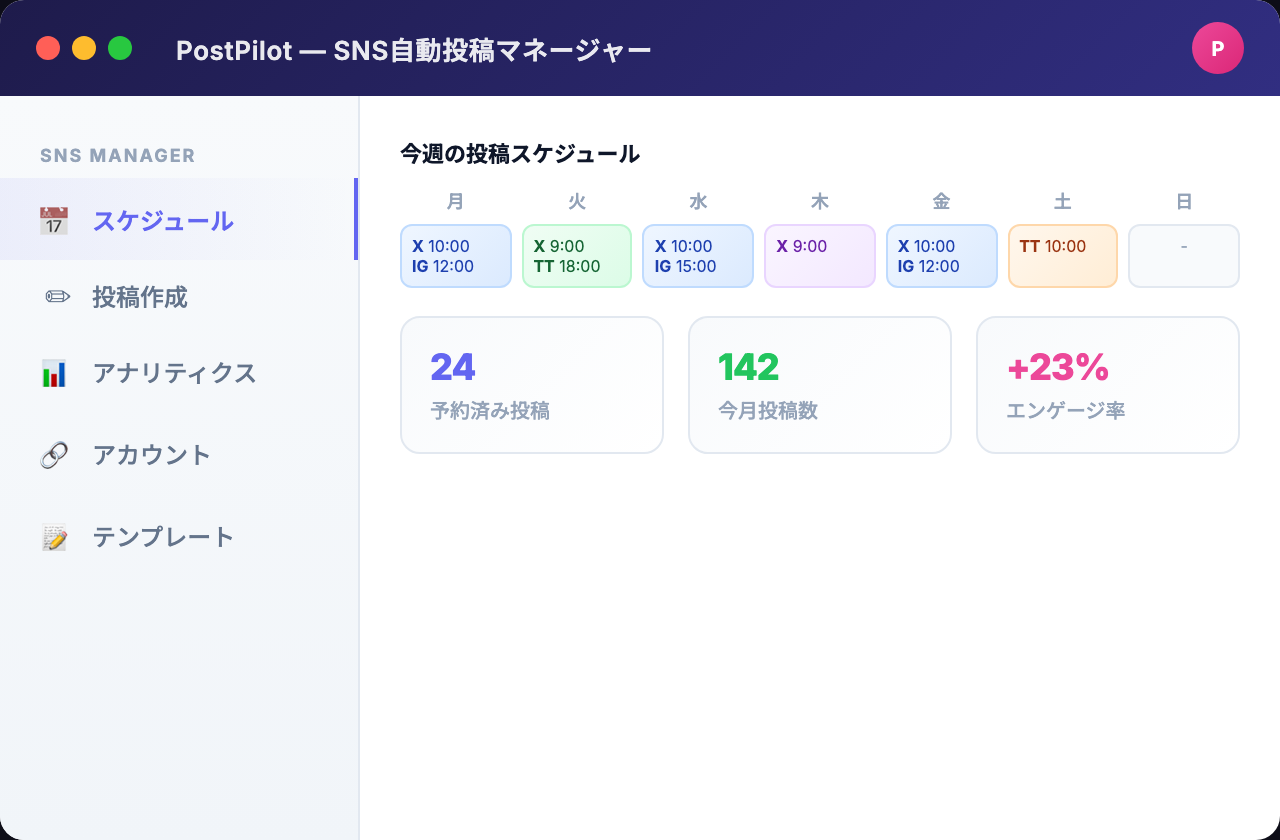Open the スケジュール sidebar section
This screenshot has height=840, width=1280.
(x=163, y=220)
